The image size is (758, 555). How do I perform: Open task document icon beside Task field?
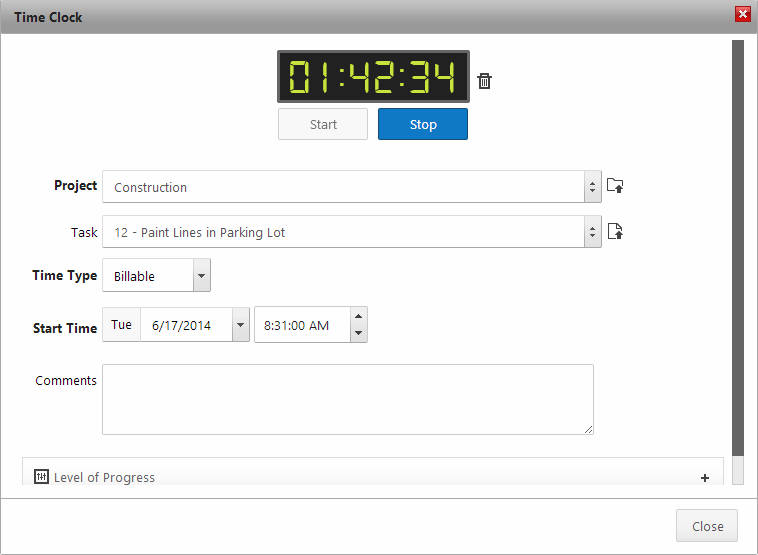click(615, 231)
